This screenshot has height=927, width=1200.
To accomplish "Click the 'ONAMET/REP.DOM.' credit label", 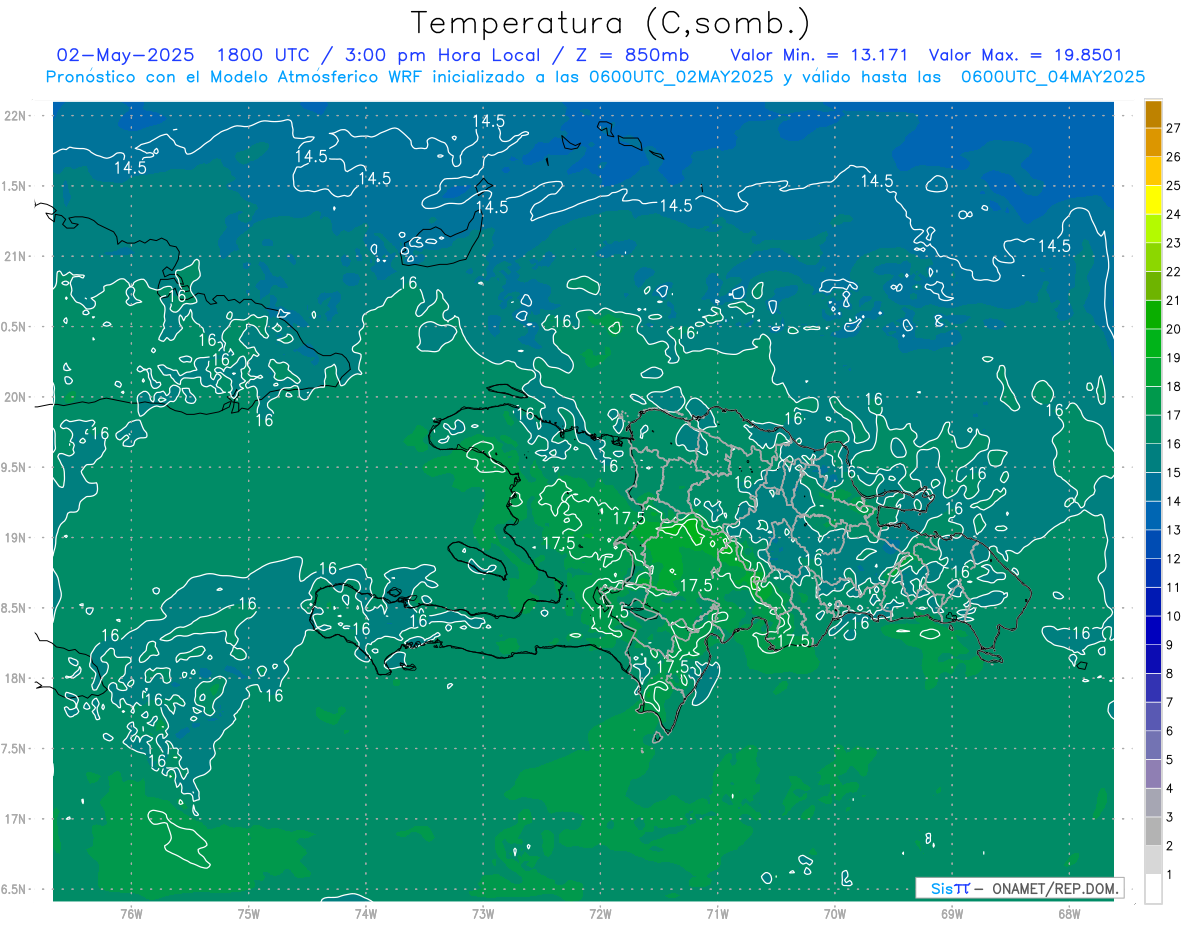I will 1056,888.
